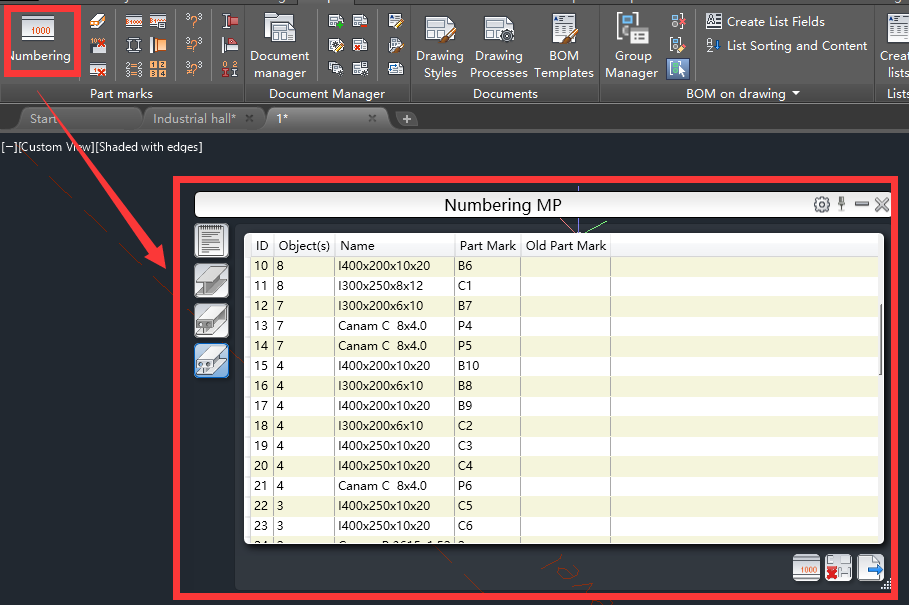The width and height of the screenshot is (909, 605).
Task: Click the red X delete part marks icon
Action: [839, 568]
